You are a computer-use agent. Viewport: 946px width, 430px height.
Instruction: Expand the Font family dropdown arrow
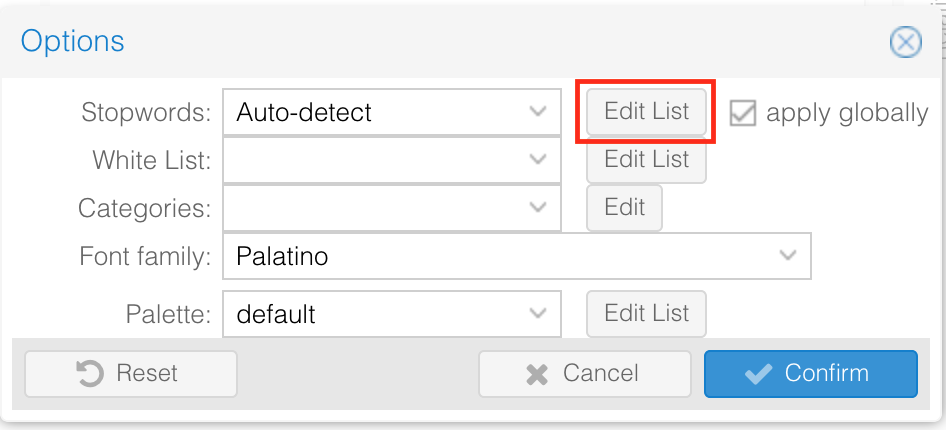point(787,256)
